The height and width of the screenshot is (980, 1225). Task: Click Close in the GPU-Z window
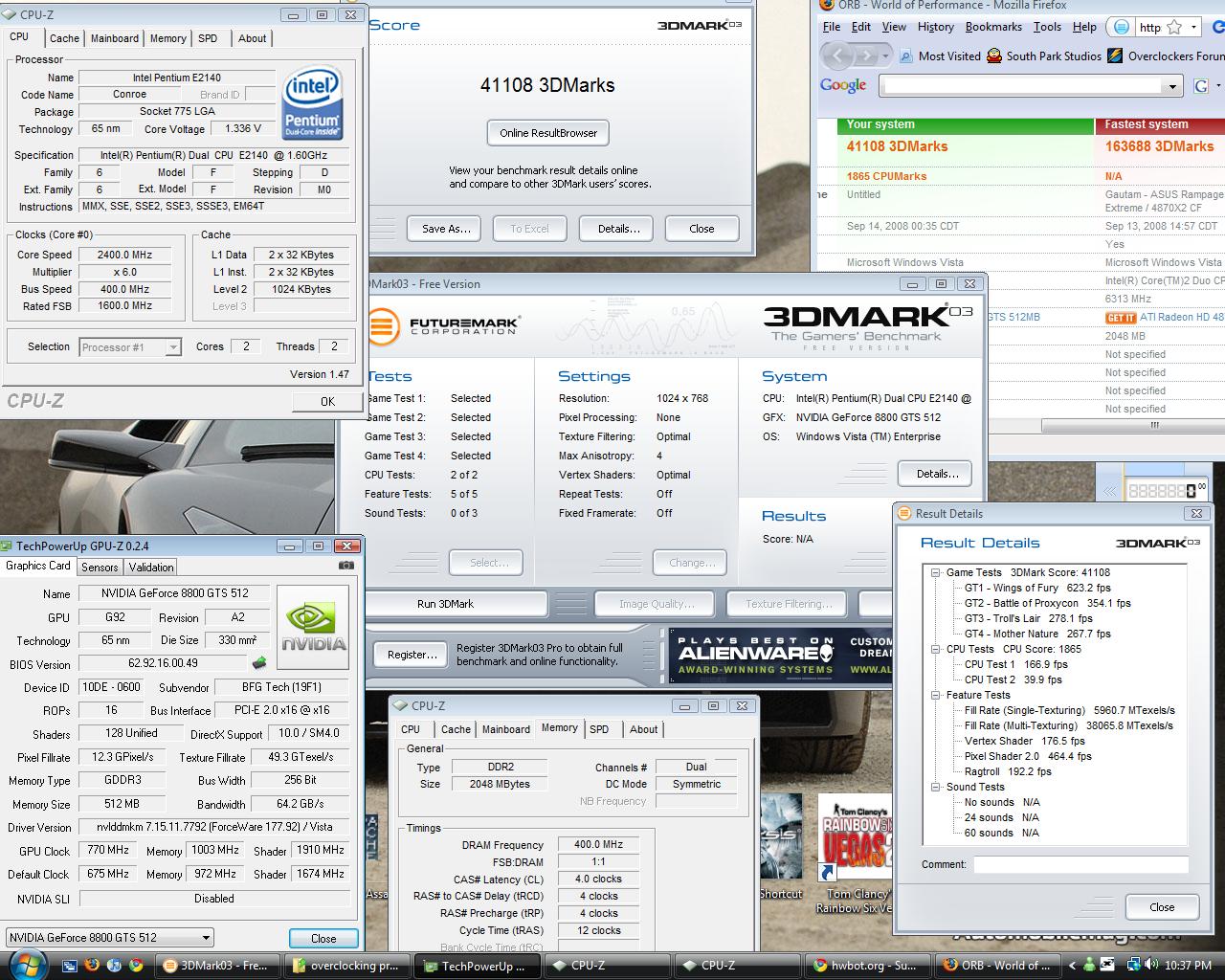pyautogui.click(x=323, y=938)
